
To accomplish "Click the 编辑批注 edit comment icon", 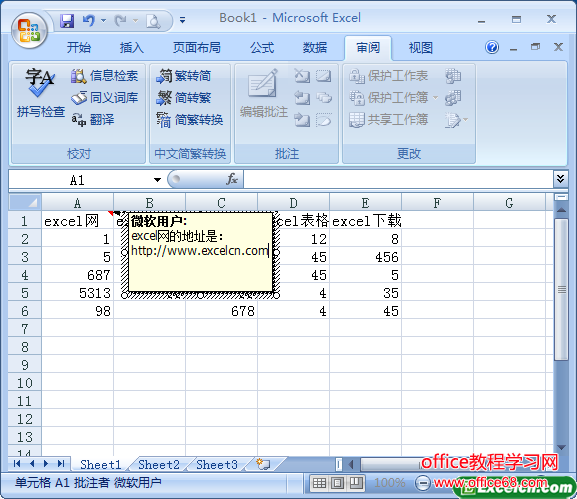I will 263,93.
